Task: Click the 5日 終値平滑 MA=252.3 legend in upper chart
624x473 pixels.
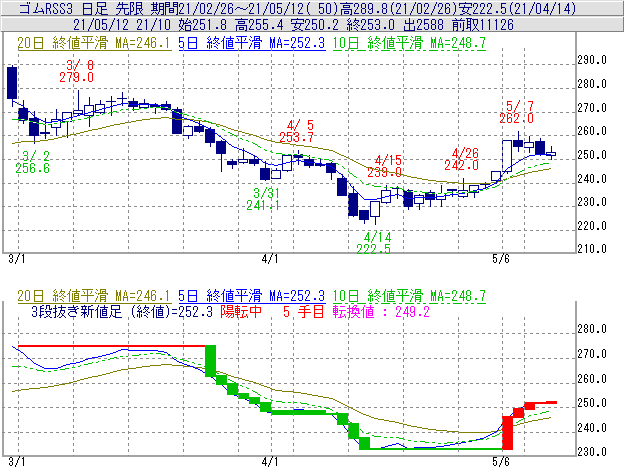Action: click(x=251, y=43)
